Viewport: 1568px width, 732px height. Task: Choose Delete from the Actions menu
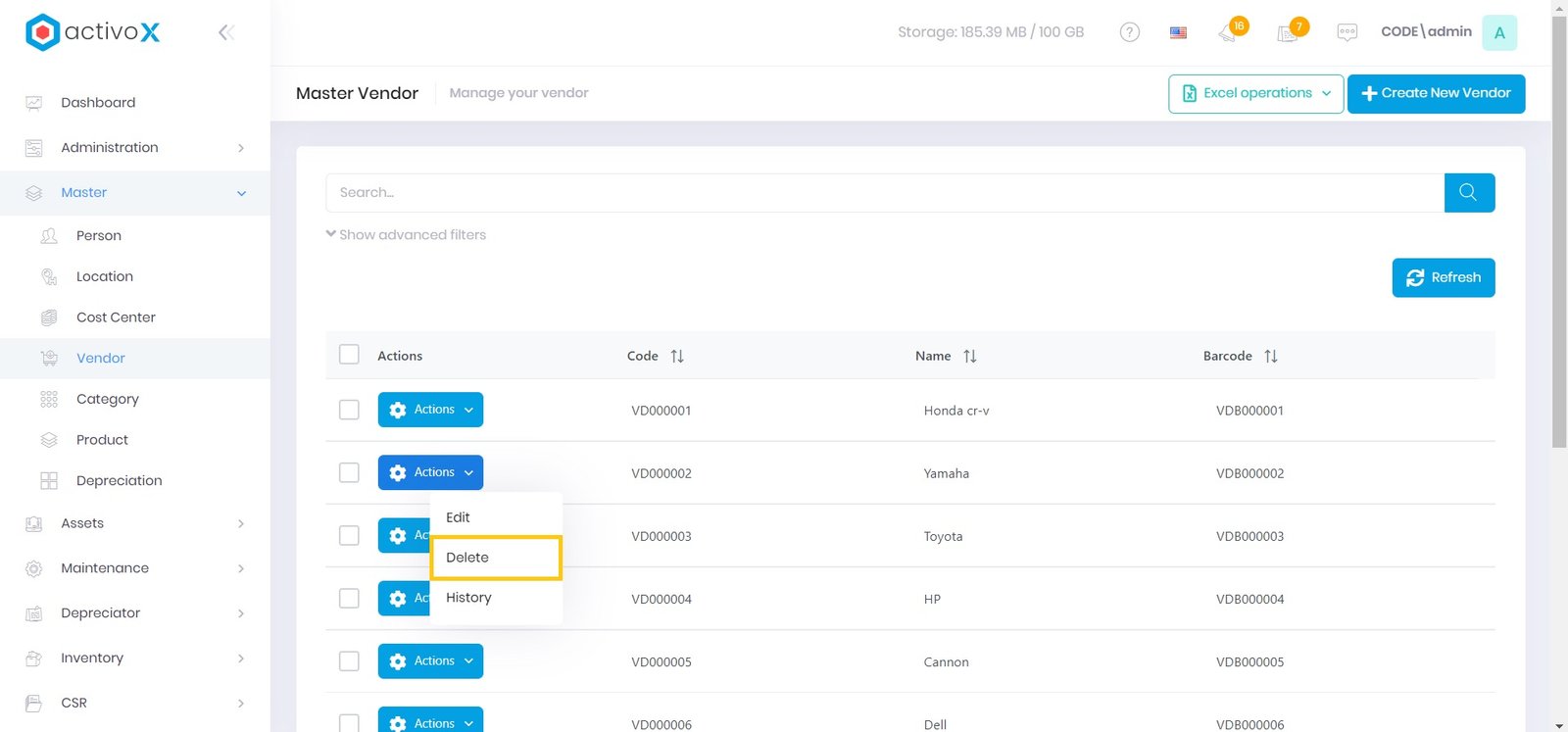coord(467,558)
